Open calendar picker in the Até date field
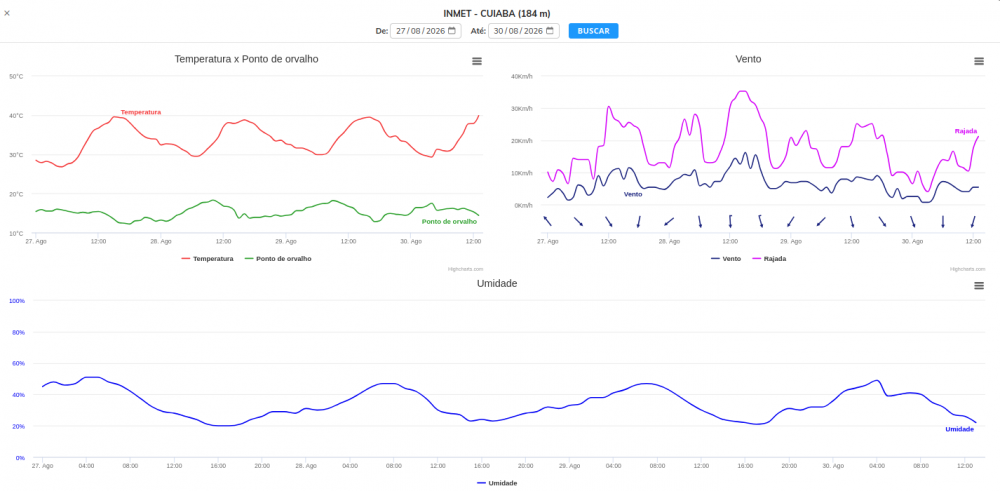The width and height of the screenshot is (1000, 491). (x=550, y=31)
